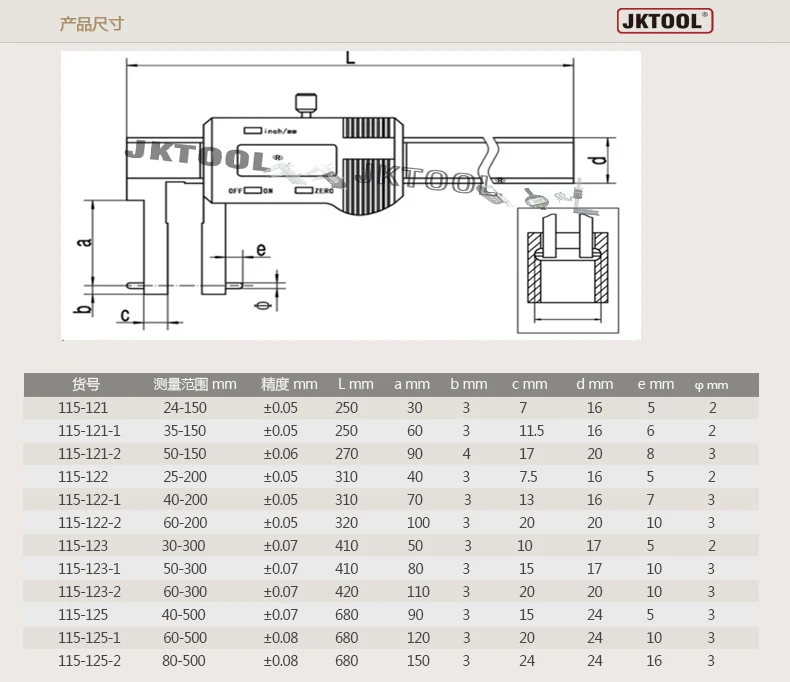Click the 270 length value

(347, 454)
